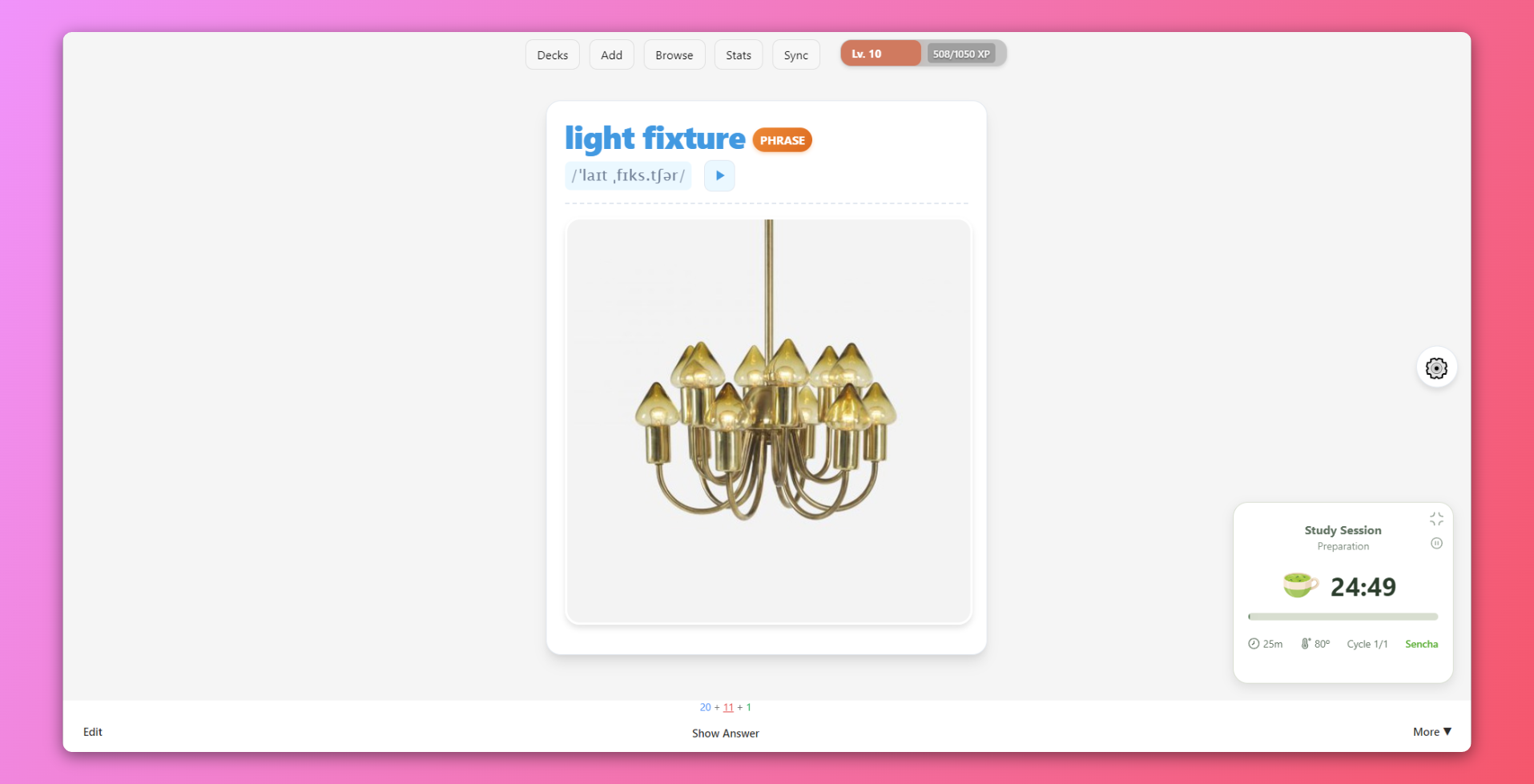This screenshot has width=1534, height=784.
Task: Click the Lv. 10 XP progress bar
Action: pos(923,54)
